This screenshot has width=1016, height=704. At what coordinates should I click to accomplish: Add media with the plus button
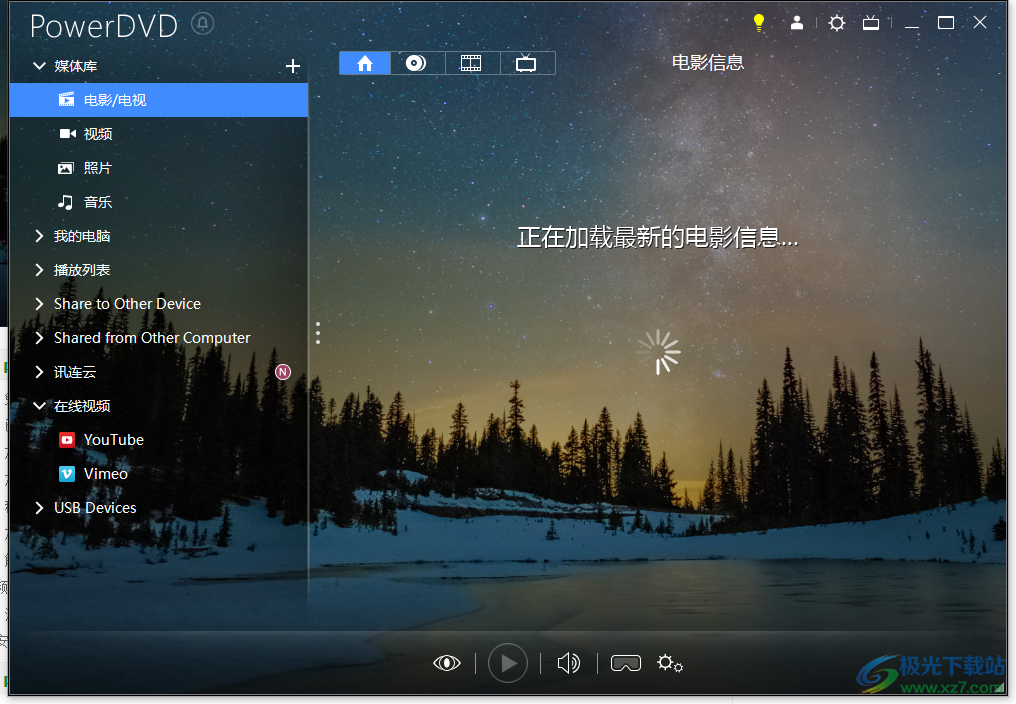pyautogui.click(x=293, y=66)
